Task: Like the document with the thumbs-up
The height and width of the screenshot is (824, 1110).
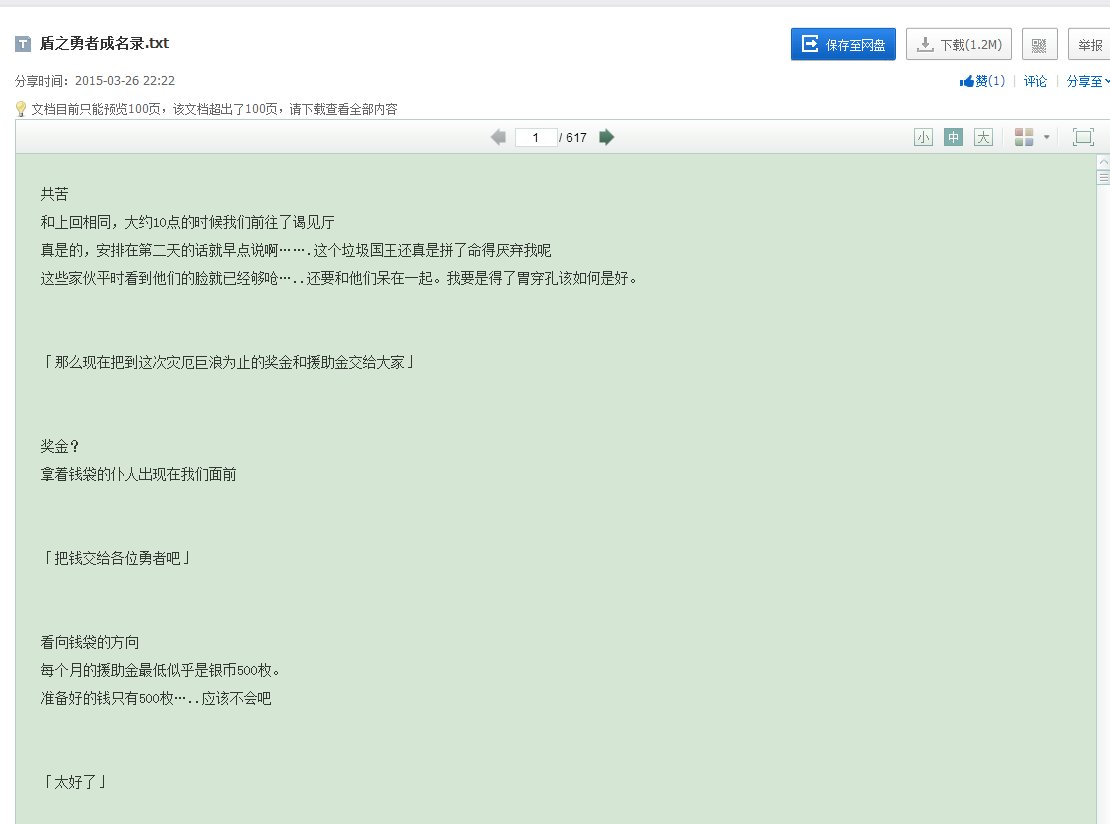Action: tap(985, 81)
